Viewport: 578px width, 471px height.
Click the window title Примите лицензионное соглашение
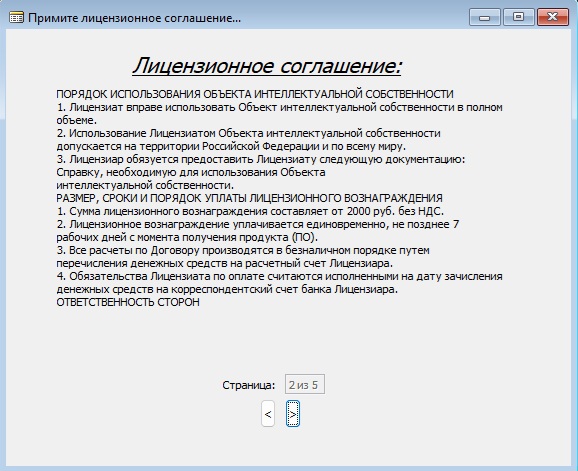pyautogui.click(x=134, y=18)
